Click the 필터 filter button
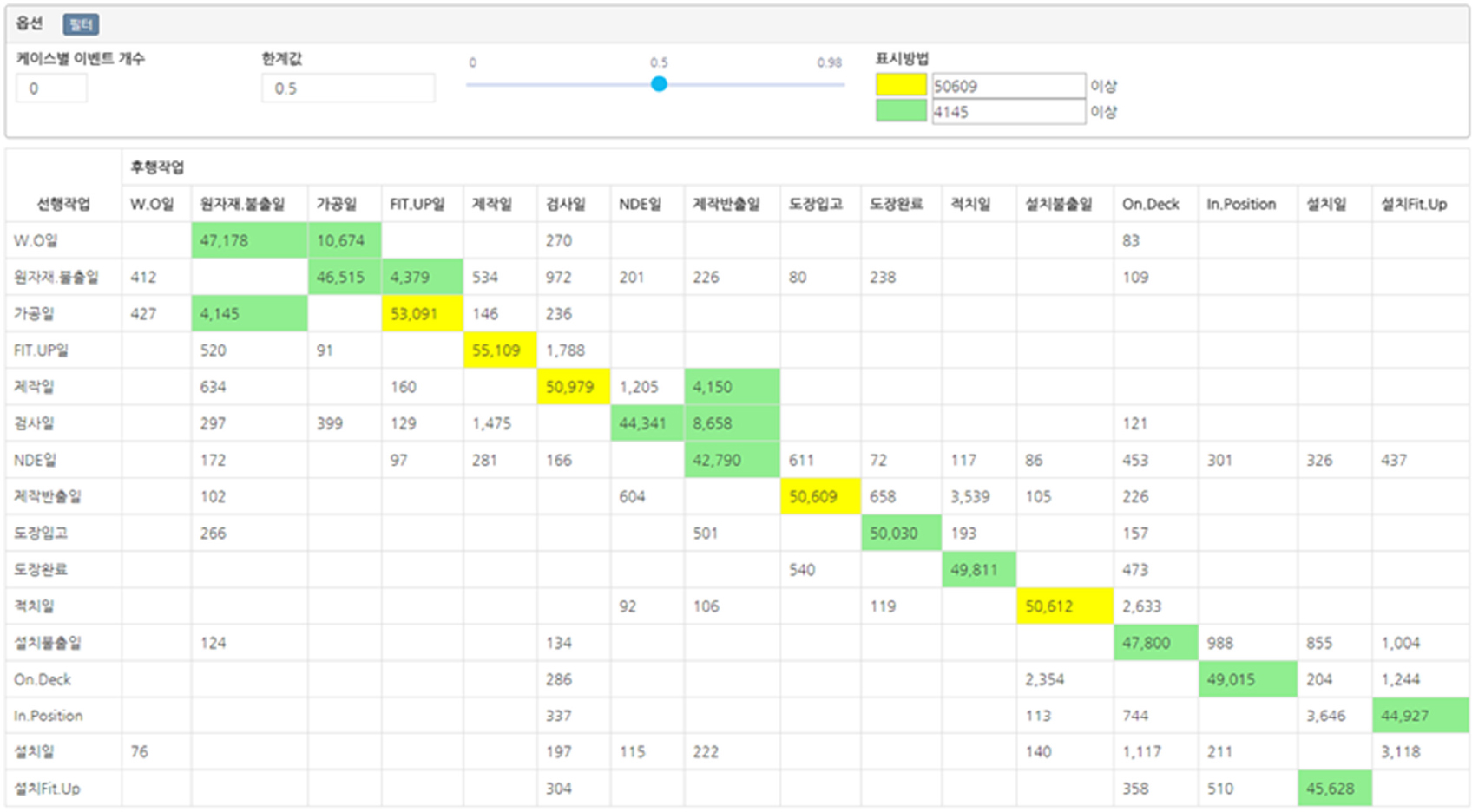This screenshot has height=812, width=1472. coord(81,24)
